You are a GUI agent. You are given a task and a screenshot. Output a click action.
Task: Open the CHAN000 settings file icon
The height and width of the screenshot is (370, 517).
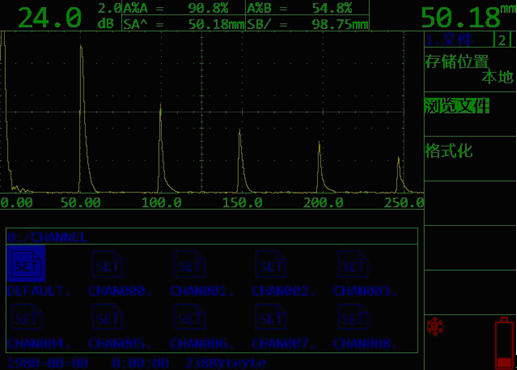108,264
